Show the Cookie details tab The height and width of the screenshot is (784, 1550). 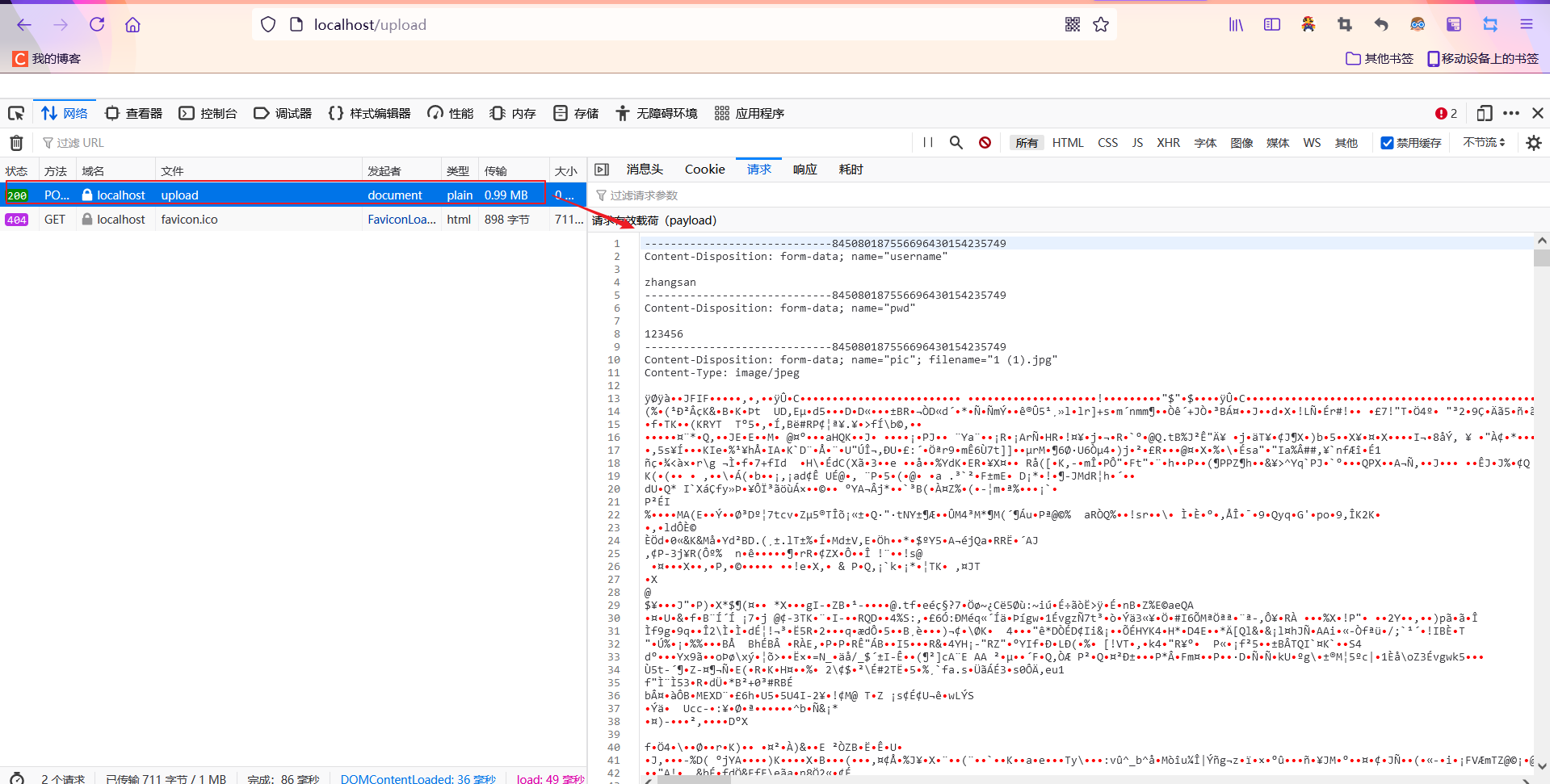(x=705, y=170)
